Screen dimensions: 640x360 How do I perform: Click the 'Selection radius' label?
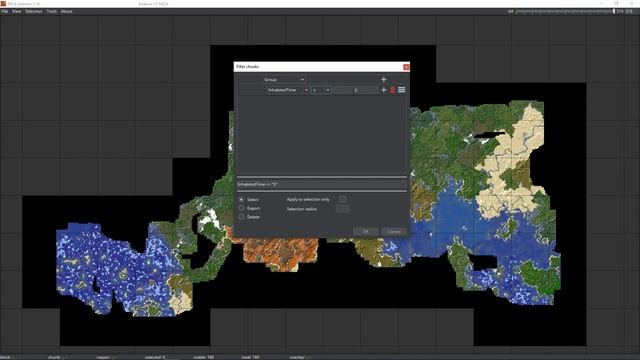coord(302,209)
